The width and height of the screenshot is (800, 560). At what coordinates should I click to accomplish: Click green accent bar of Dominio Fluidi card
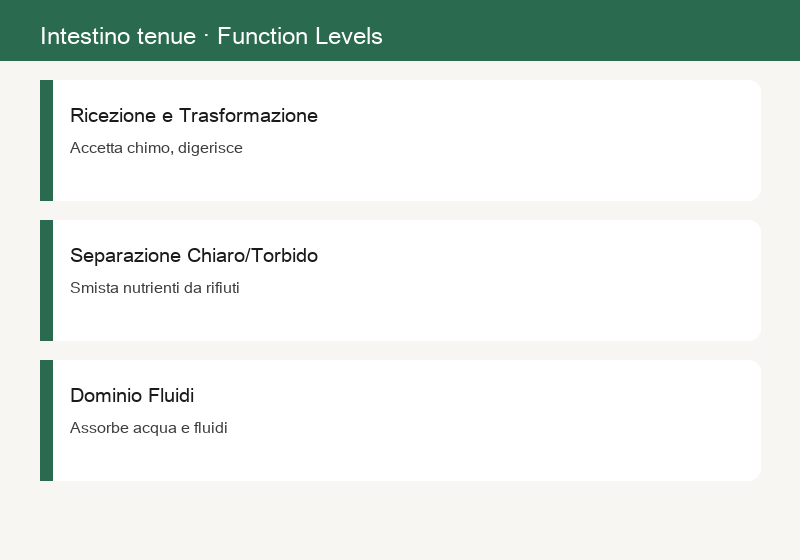tap(46, 420)
